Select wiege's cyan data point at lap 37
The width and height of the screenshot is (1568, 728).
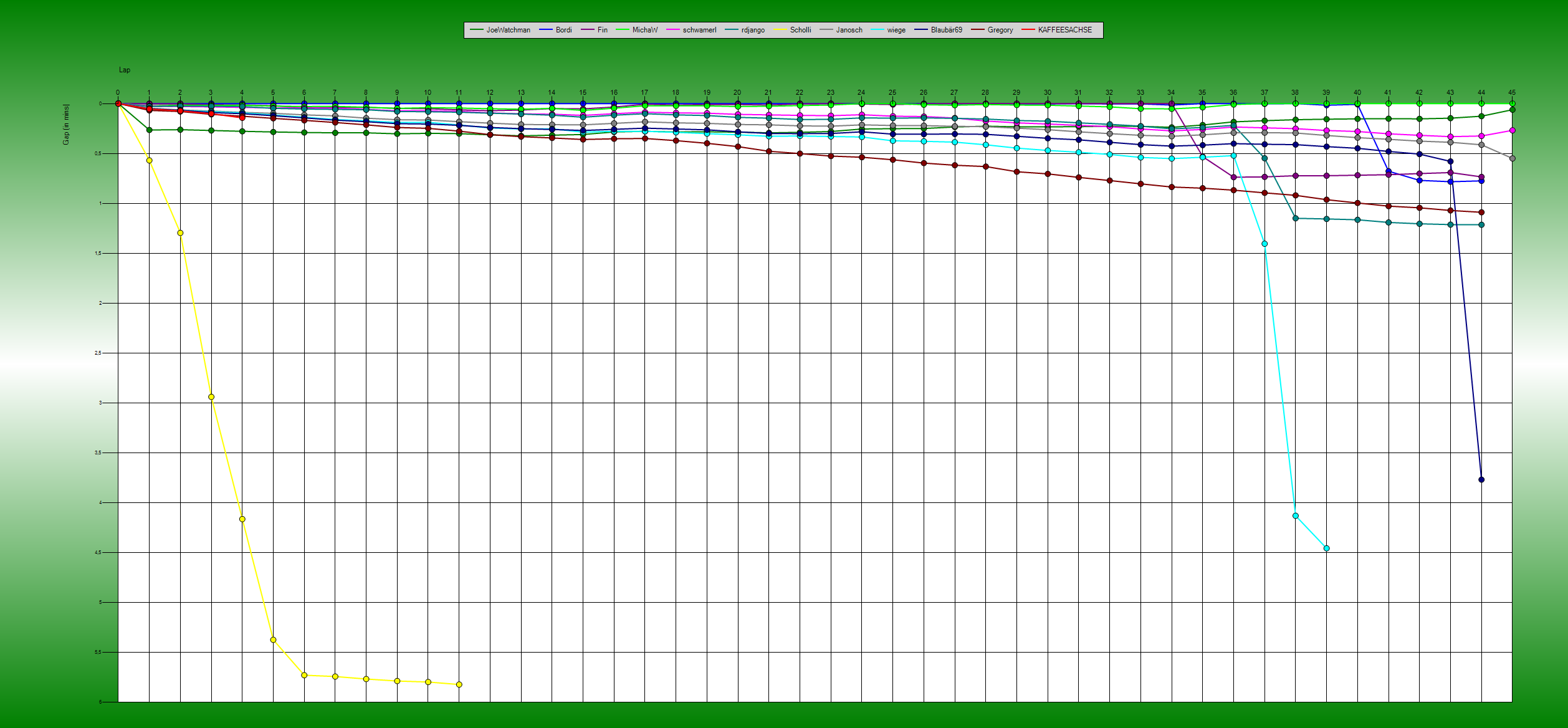[1264, 244]
